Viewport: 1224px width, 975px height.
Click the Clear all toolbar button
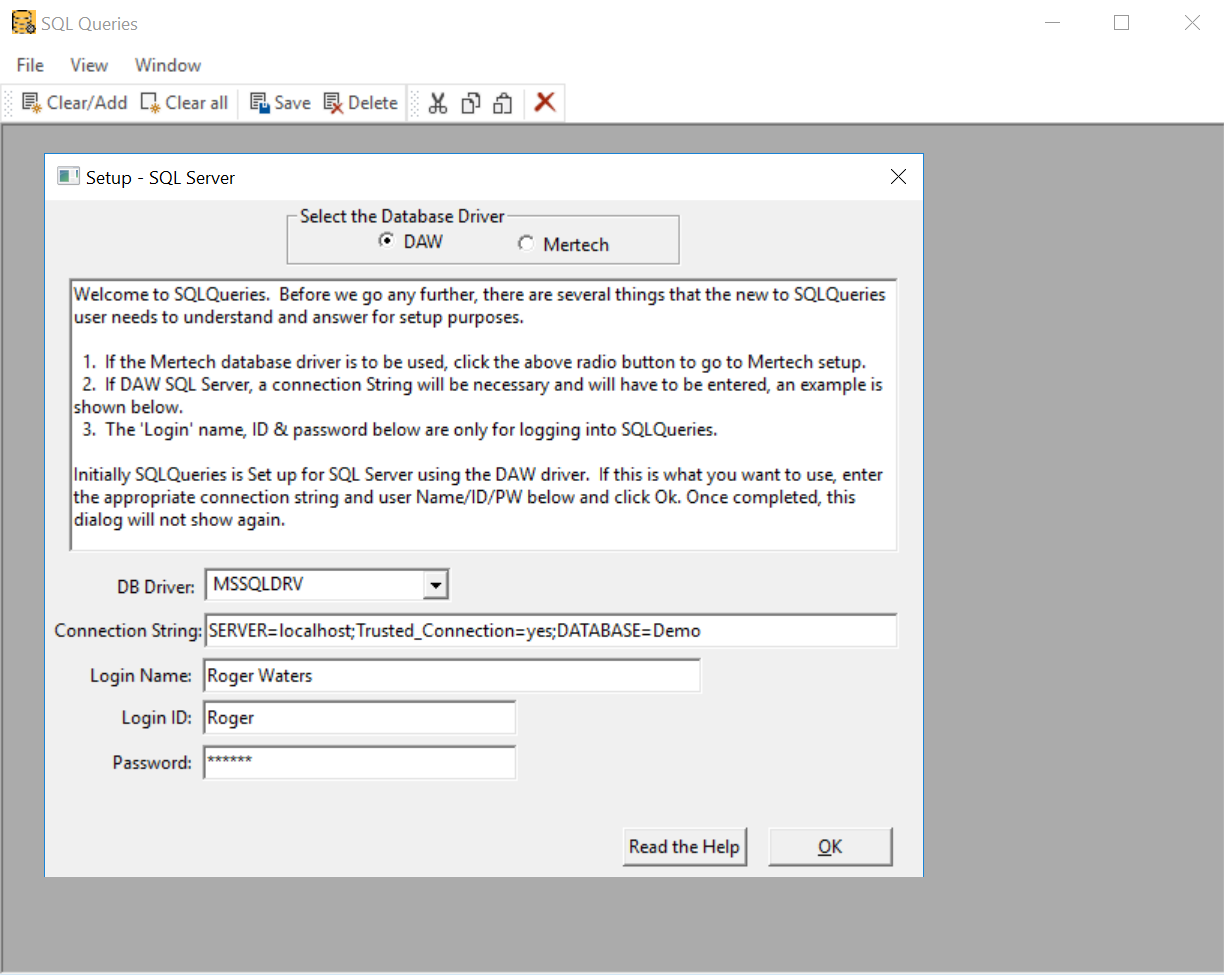click(184, 103)
